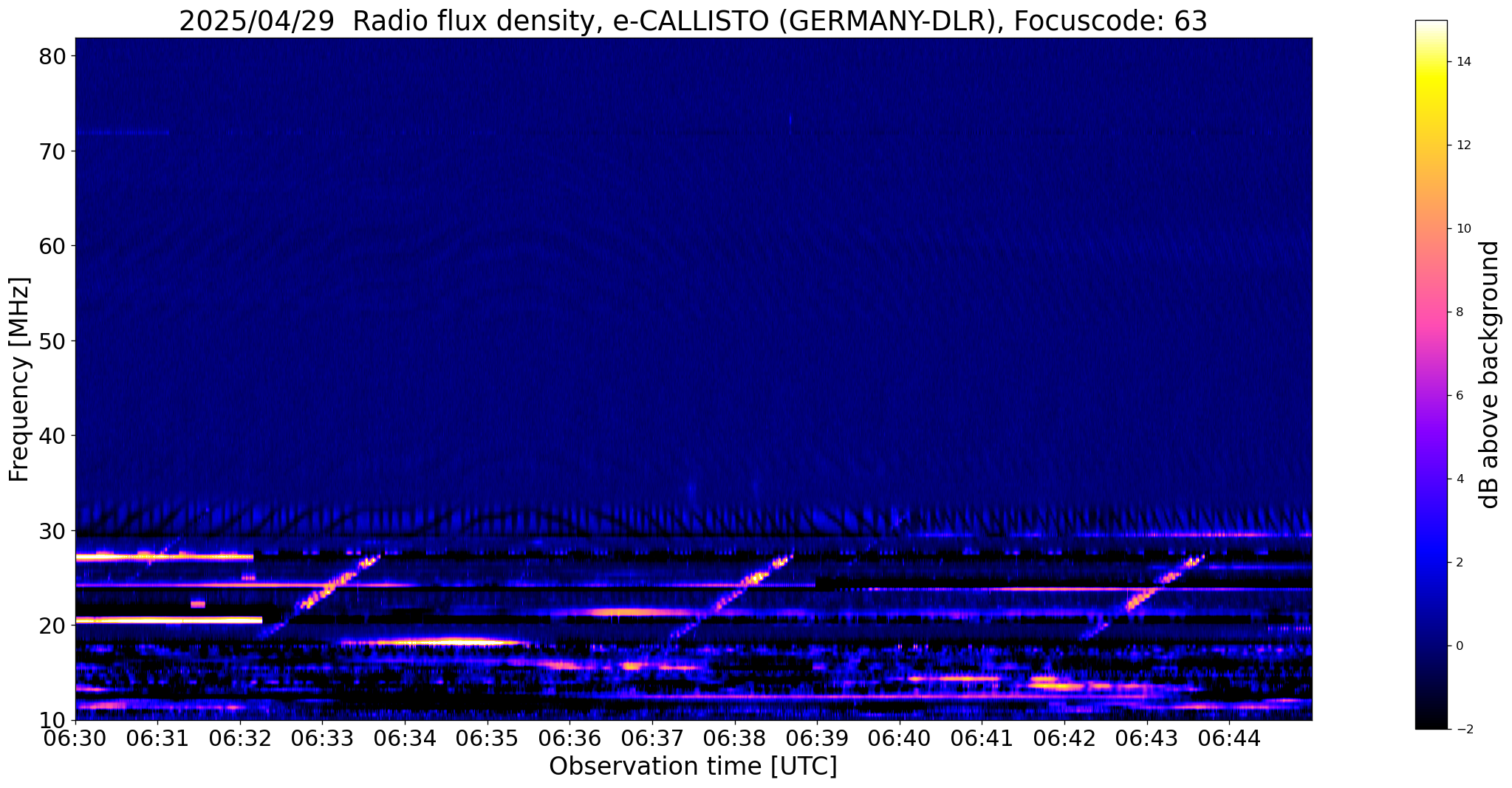1512x788 pixels.
Task: Click the plot title mentioning e-CALLISTO GERMANY-DLR
Action: tap(693, 21)
